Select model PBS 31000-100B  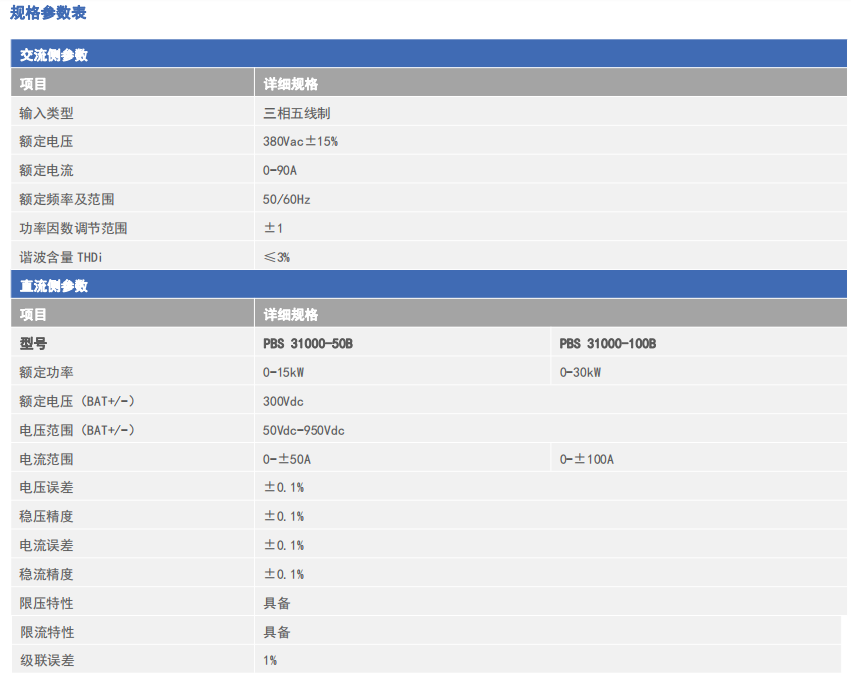[608, 344]
